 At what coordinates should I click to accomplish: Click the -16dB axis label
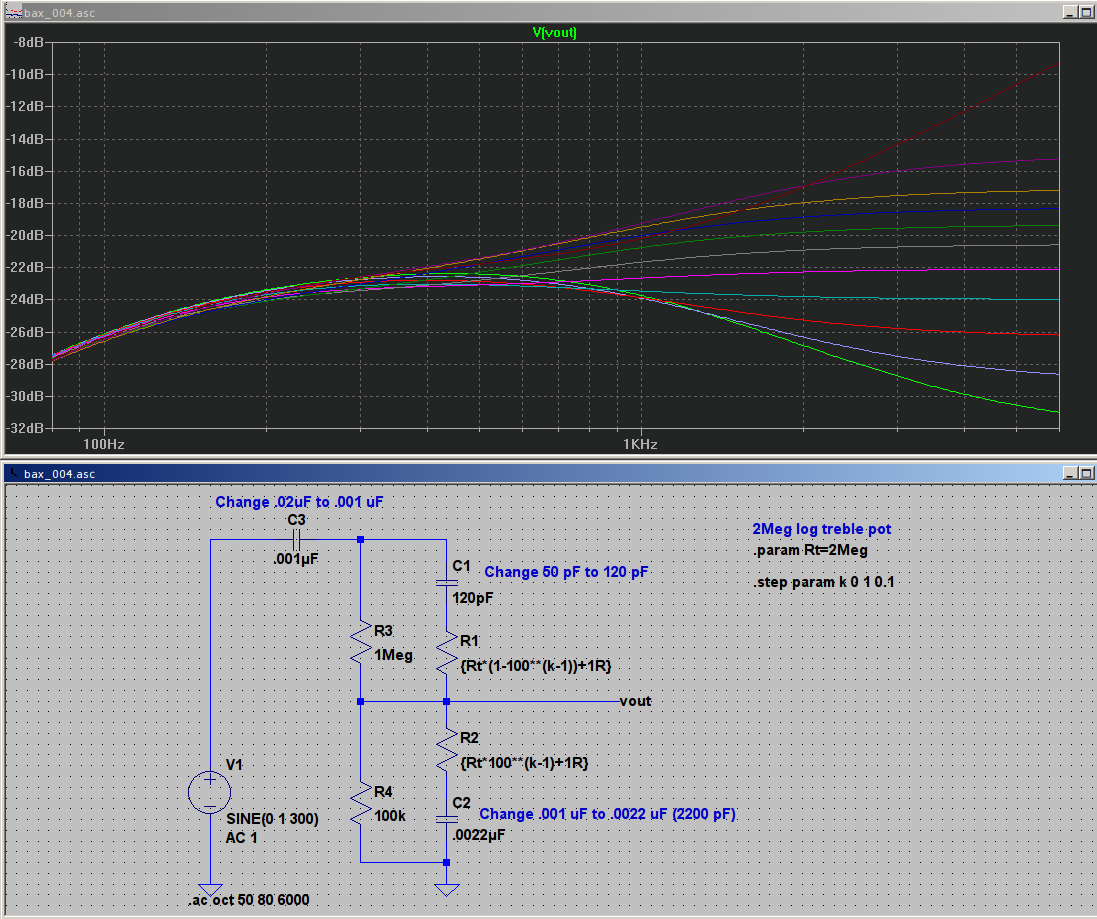click(24, 171)
